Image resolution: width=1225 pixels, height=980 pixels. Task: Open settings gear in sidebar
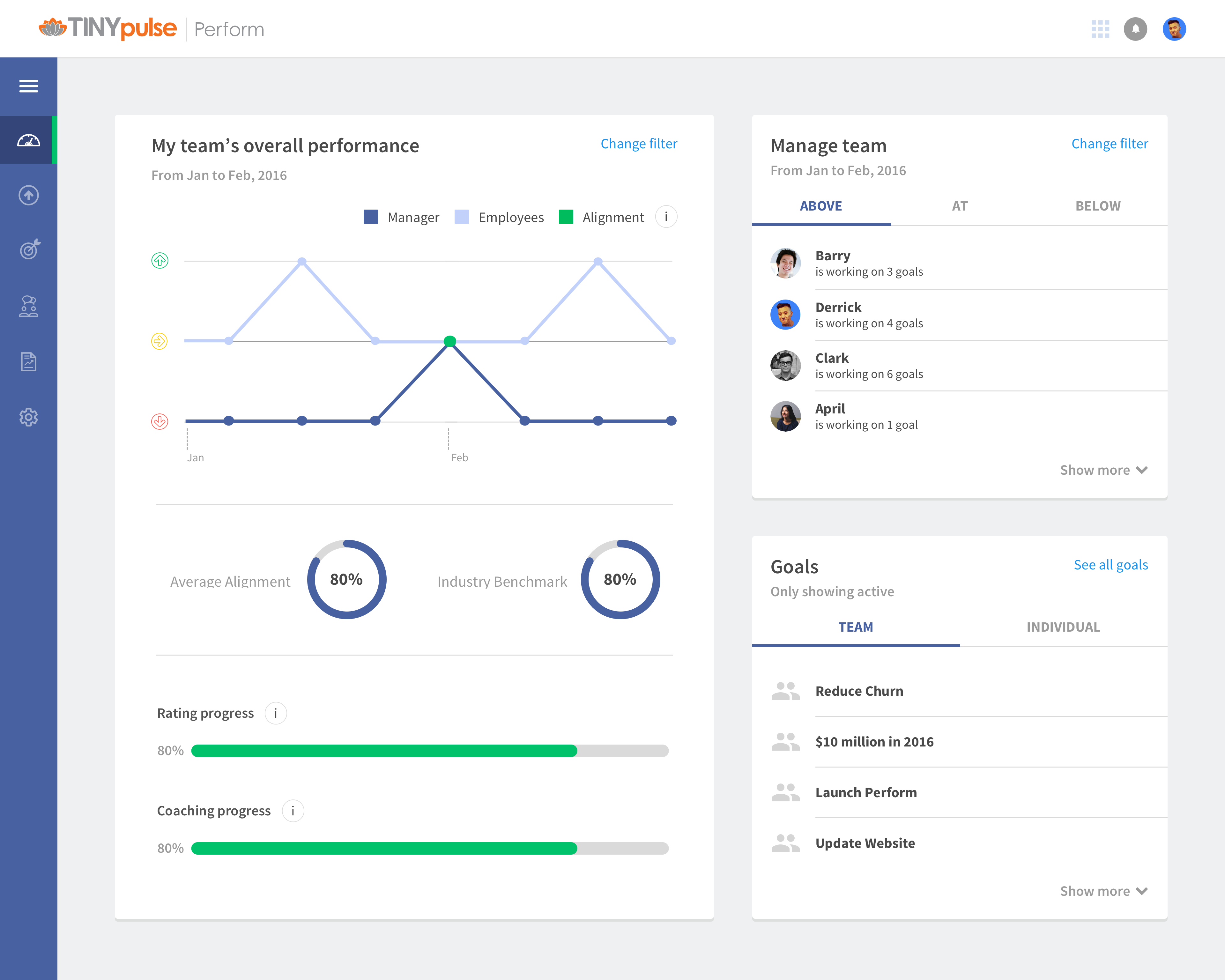point(28,417)
